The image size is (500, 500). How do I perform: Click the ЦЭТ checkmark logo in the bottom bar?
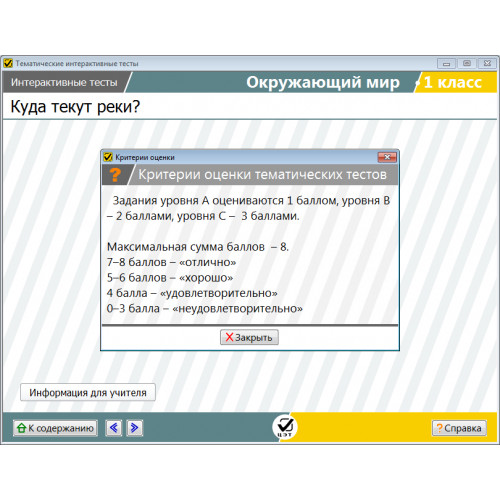tap(285, 426)
